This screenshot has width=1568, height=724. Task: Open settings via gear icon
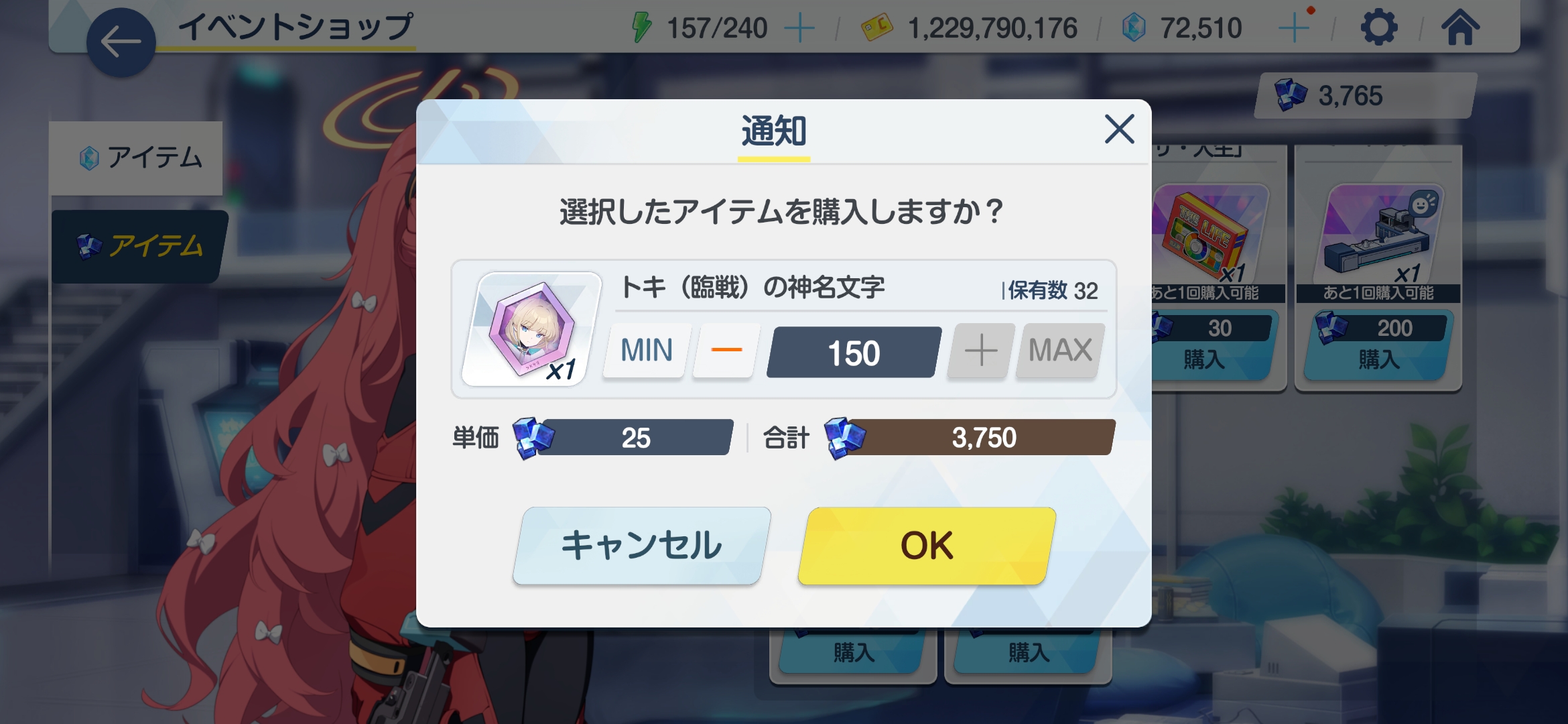(1378, 28)
